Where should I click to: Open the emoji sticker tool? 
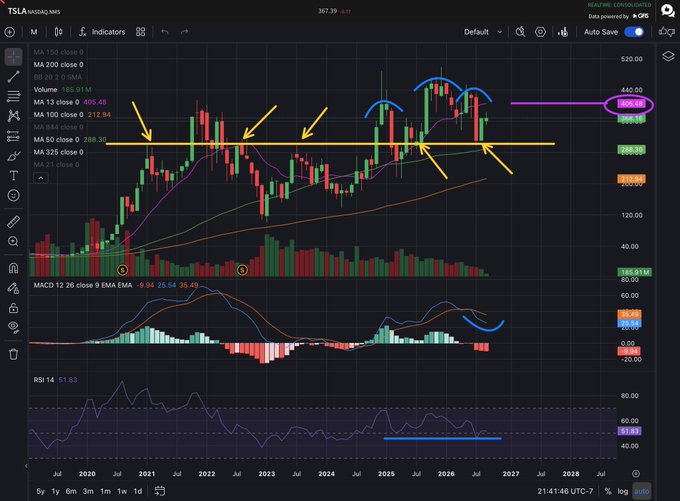tap(13, 196)
